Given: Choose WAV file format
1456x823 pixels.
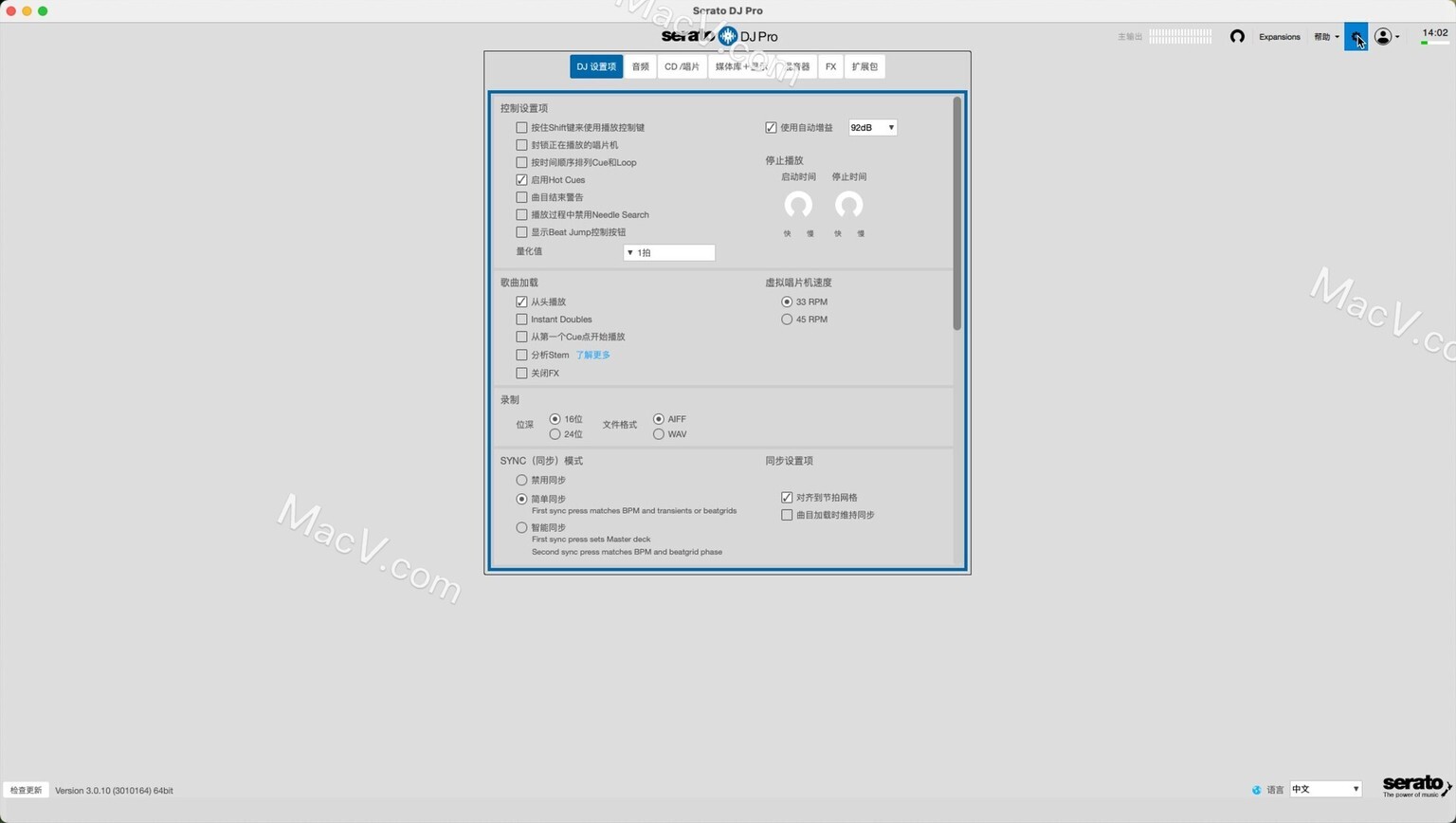Looking at the screenshot, I should pos(658,434).
